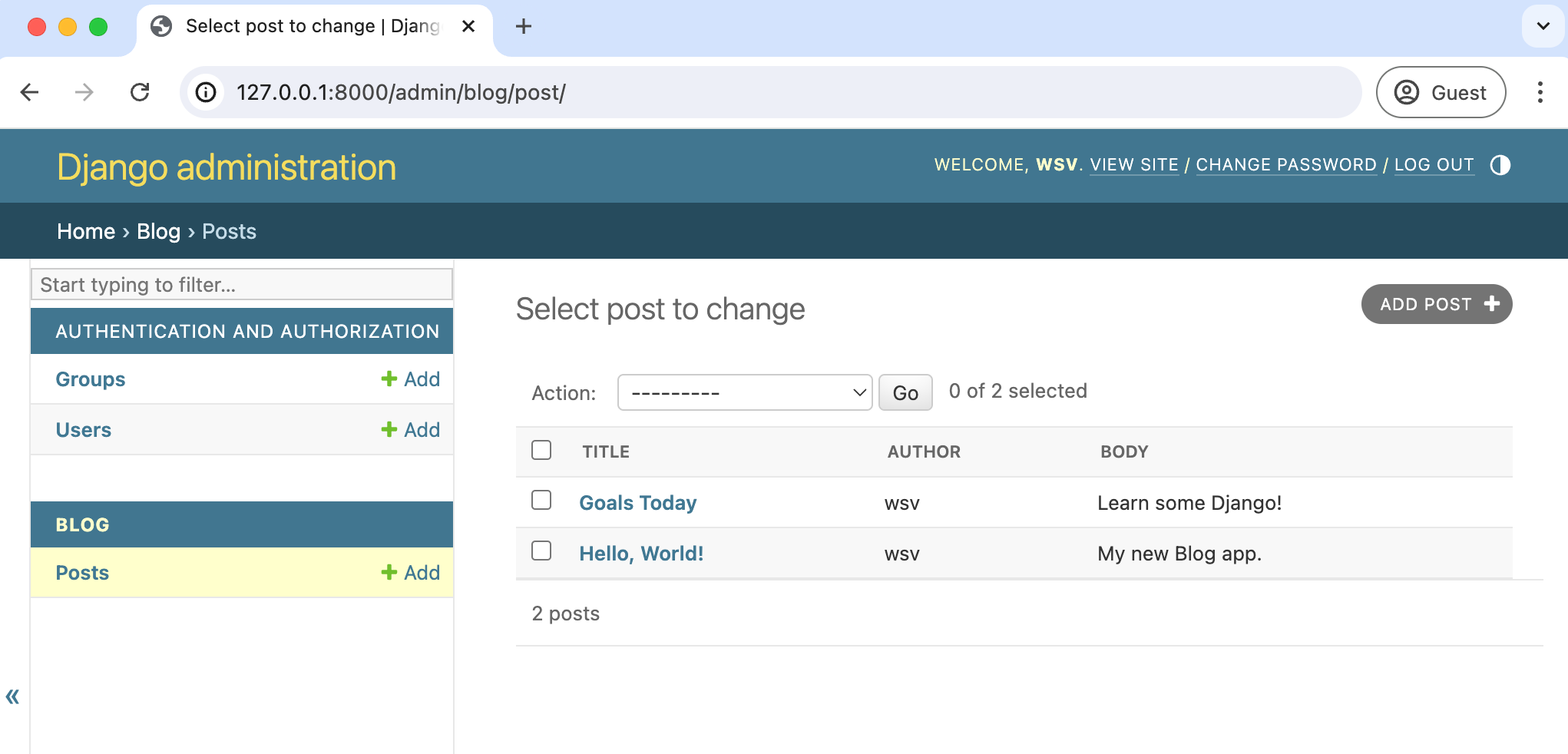Collapse the sidebar with double-chevron icon
The image size is (1568, 754).
coord(12,696)
